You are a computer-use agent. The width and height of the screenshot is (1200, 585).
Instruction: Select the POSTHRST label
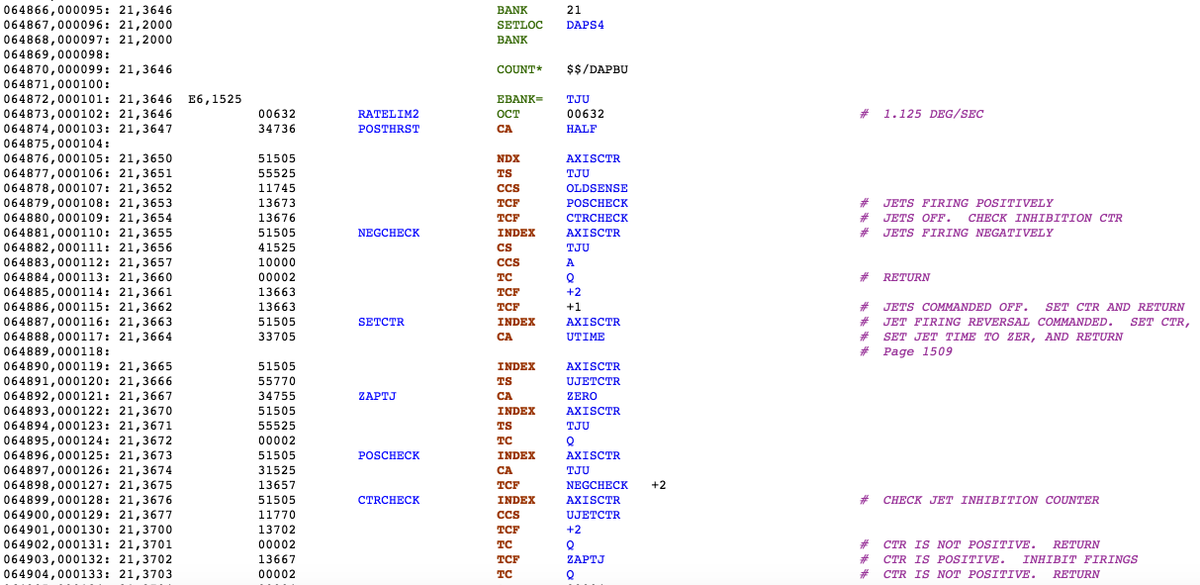[x=388, y=129]
